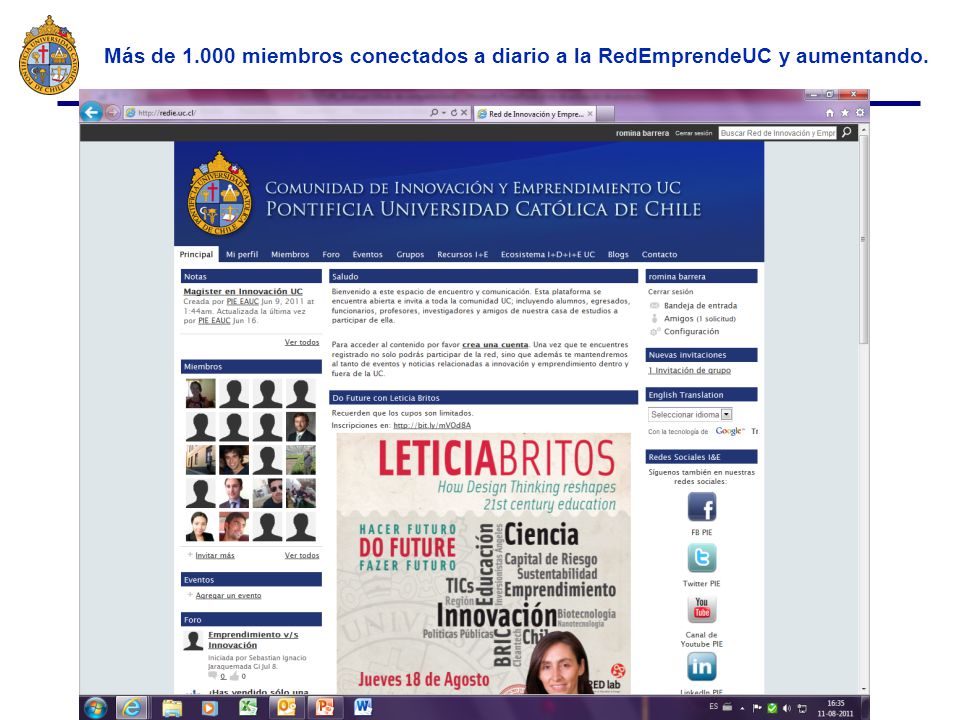Open the YouTube channel icon
Viewport: 960px width, 720px height.
pyautogui.click(x=702, y=609)
